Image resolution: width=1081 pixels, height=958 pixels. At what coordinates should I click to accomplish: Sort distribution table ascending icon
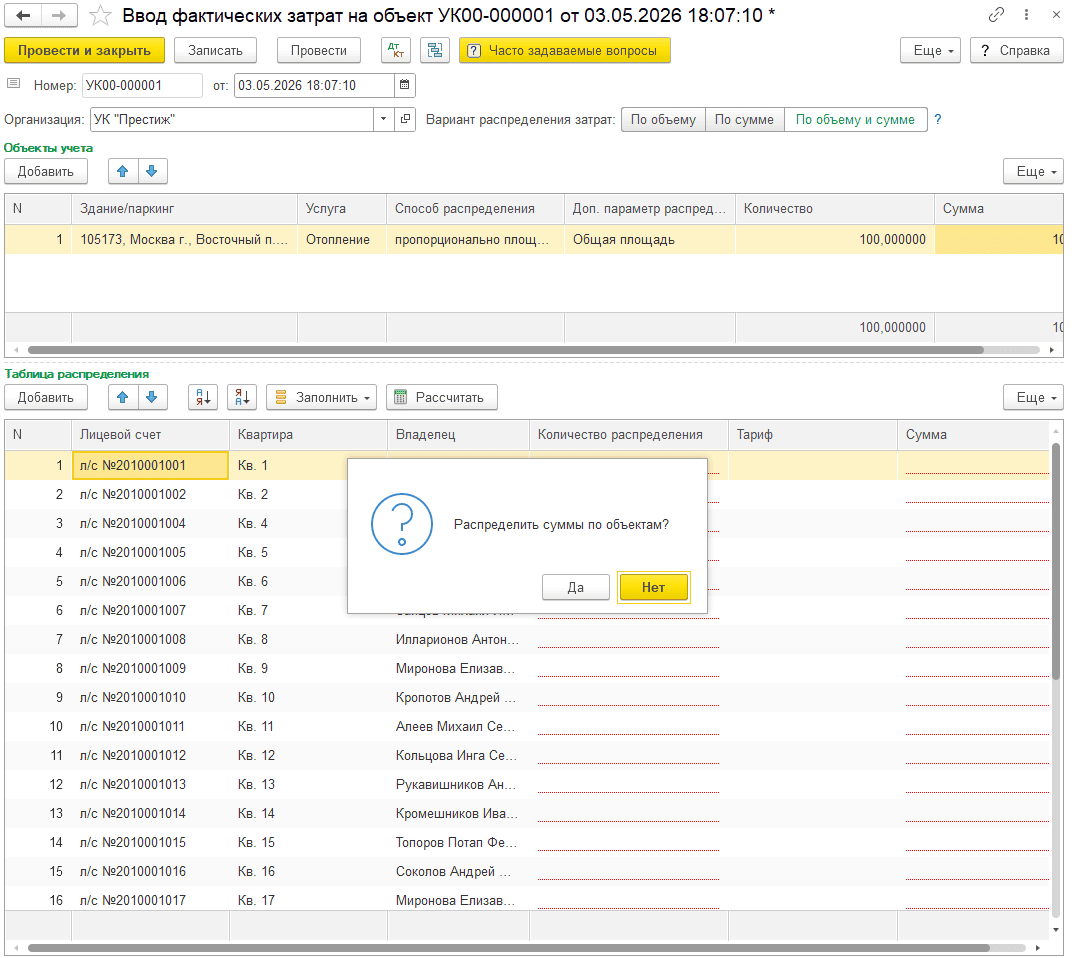(203, 398)
